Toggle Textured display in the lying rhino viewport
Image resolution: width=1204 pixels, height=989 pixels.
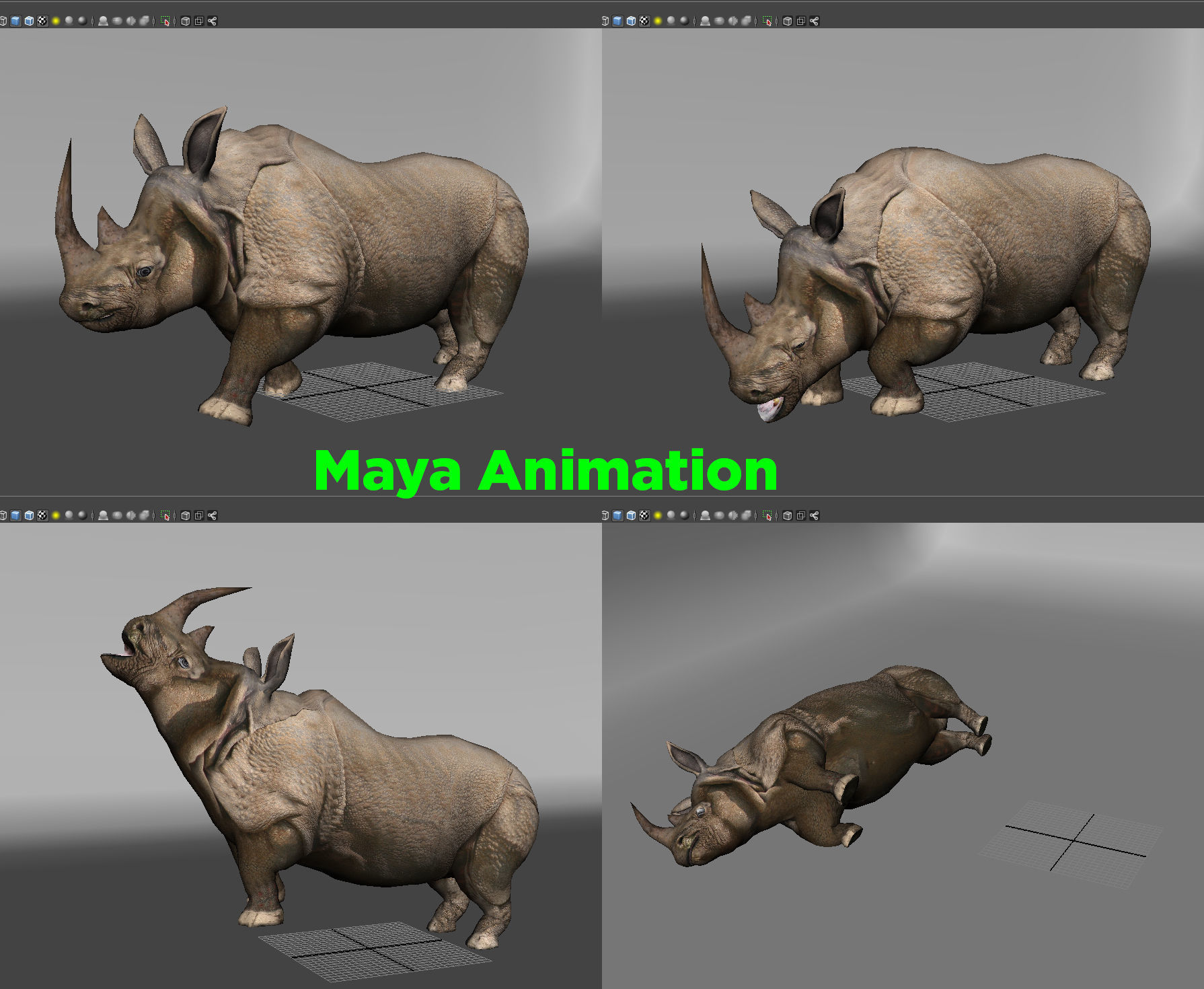click(644, 515)
